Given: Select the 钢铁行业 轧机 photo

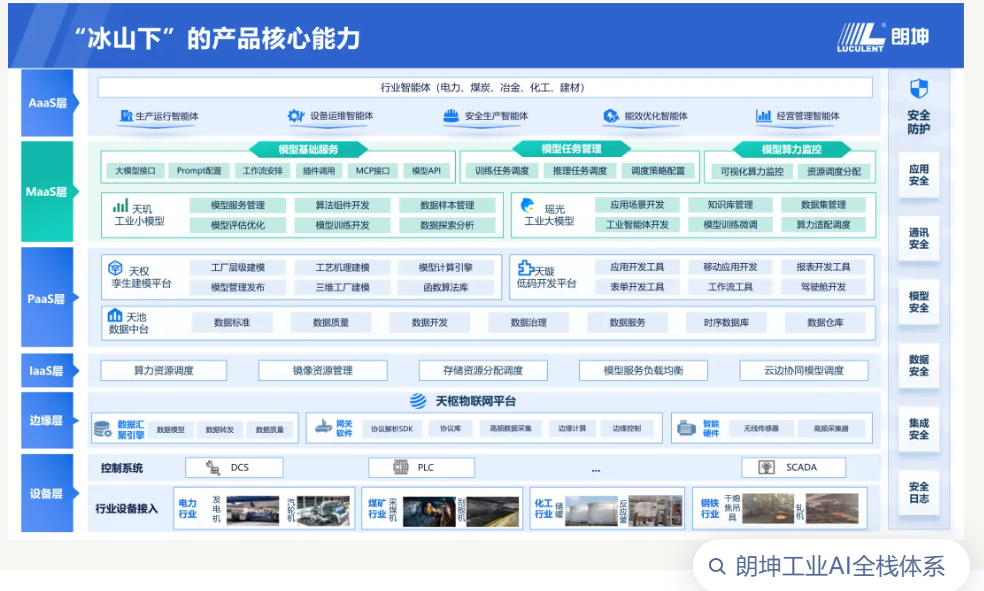Looking at the screenshot, I should pos(832,508).
